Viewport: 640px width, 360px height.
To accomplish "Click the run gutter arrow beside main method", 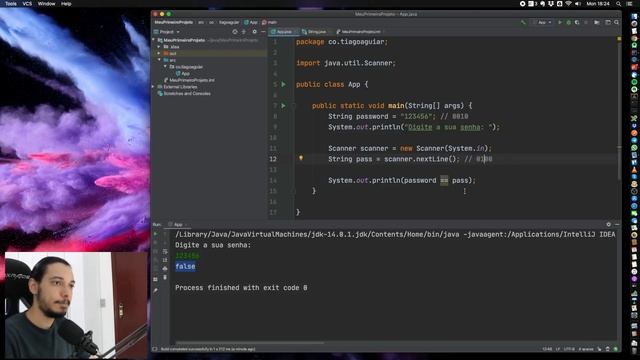I will click(284, 105).
